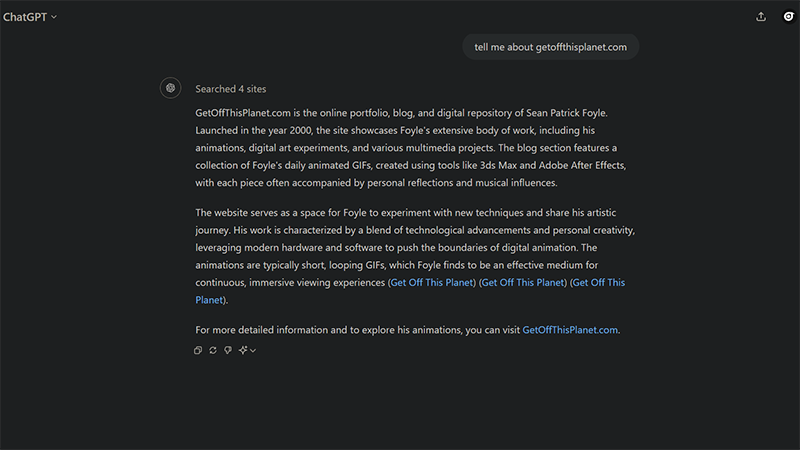Click the ChatGPT title text label

[x=25, y=17]
